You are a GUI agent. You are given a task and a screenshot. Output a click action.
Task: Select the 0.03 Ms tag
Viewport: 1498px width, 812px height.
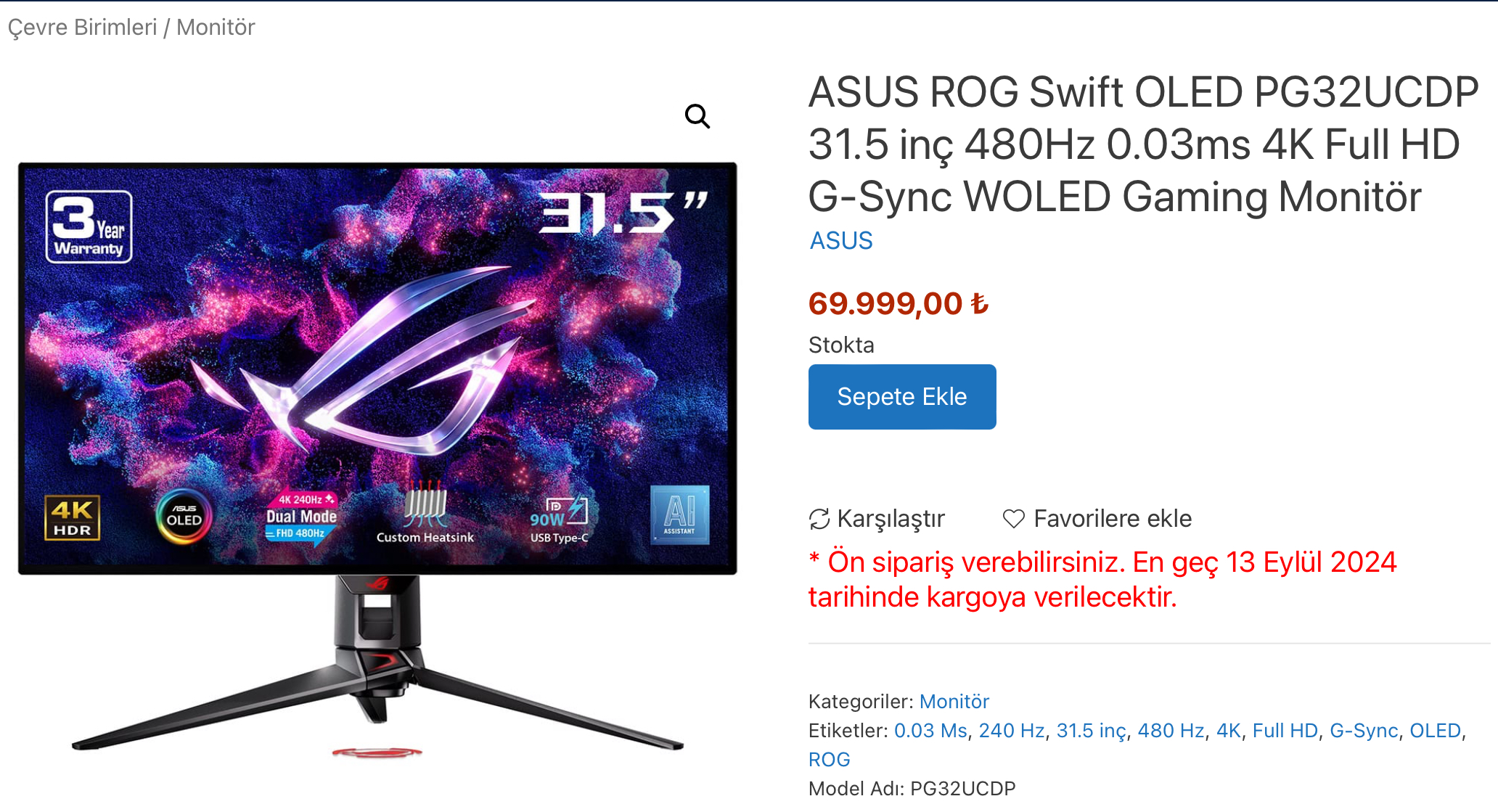click(930, 731)
